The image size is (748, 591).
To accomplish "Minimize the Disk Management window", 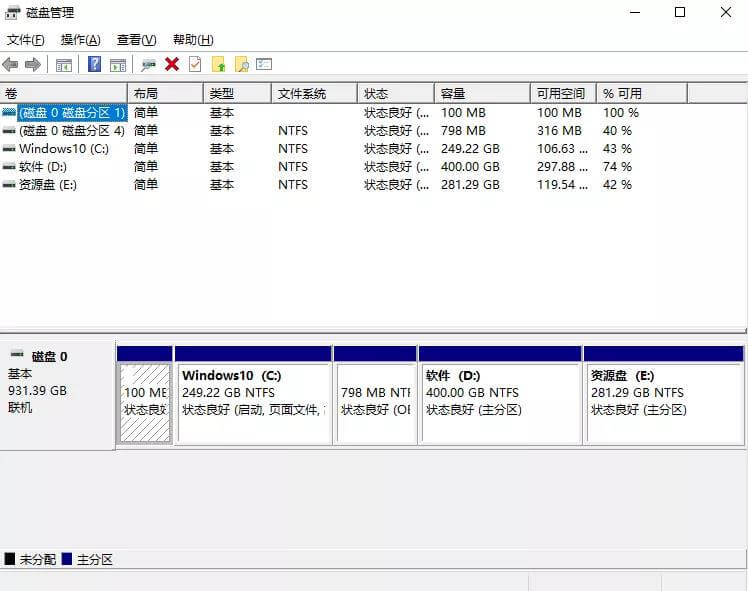I will (x=635, y=12).
